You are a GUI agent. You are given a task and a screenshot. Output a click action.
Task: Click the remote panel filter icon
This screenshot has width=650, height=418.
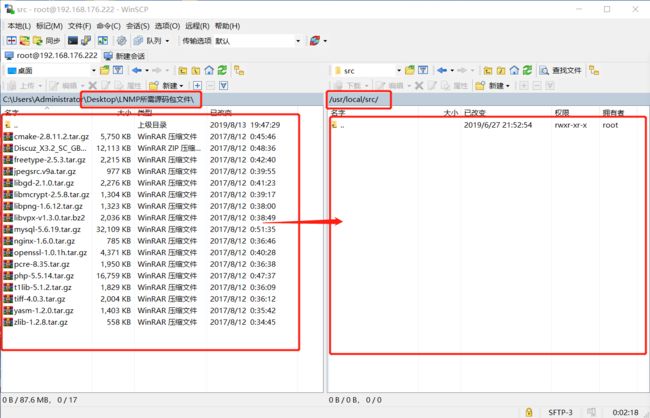click(x=423, y=70)
